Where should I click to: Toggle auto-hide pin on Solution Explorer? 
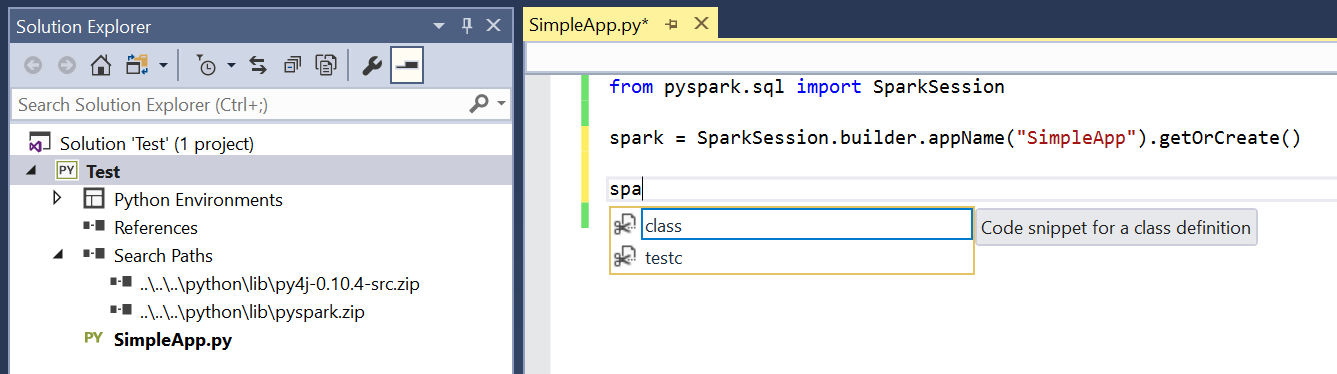467,27
